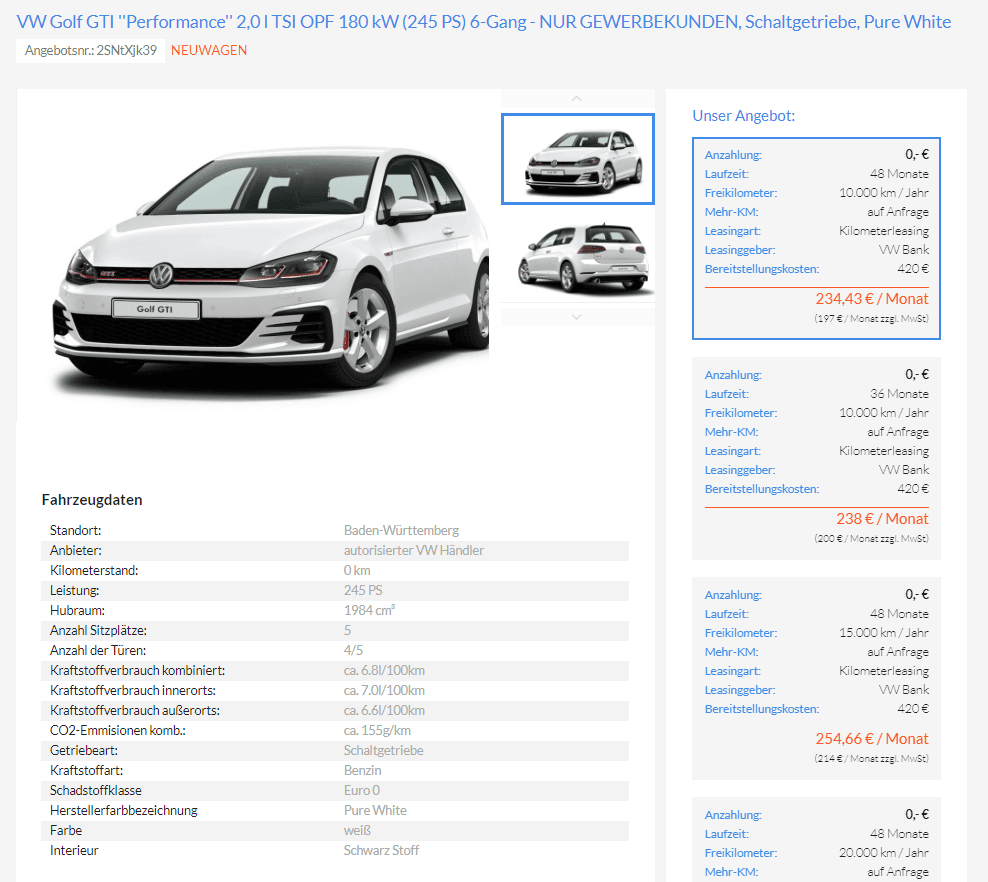Select the offer with 20.000 km / Jahr
This screenshot has height=882, width=988.
point(816,840)
